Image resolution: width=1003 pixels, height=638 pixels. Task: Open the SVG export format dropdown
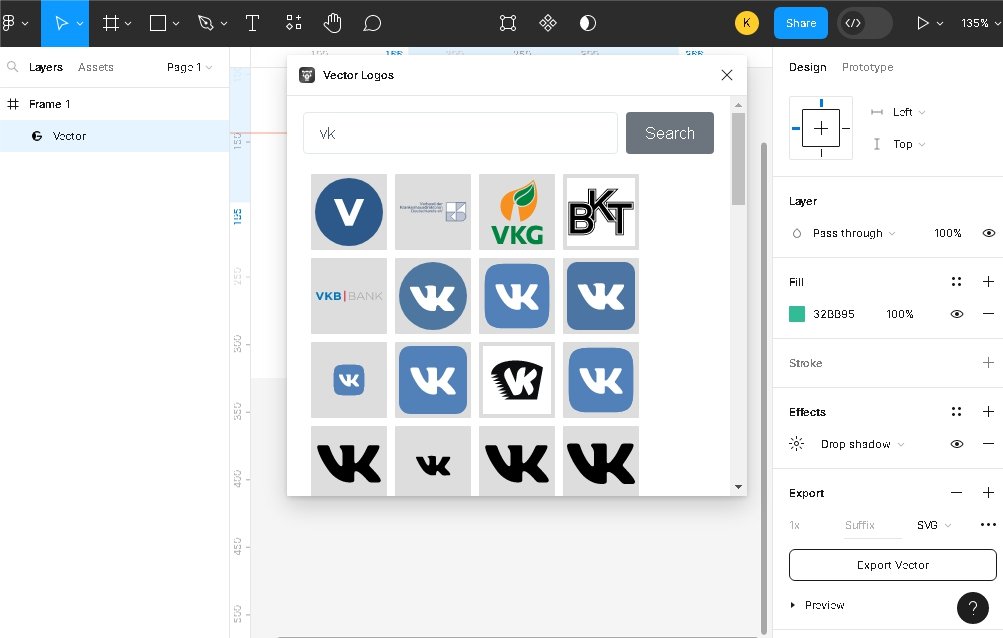[x=934, y=525]
